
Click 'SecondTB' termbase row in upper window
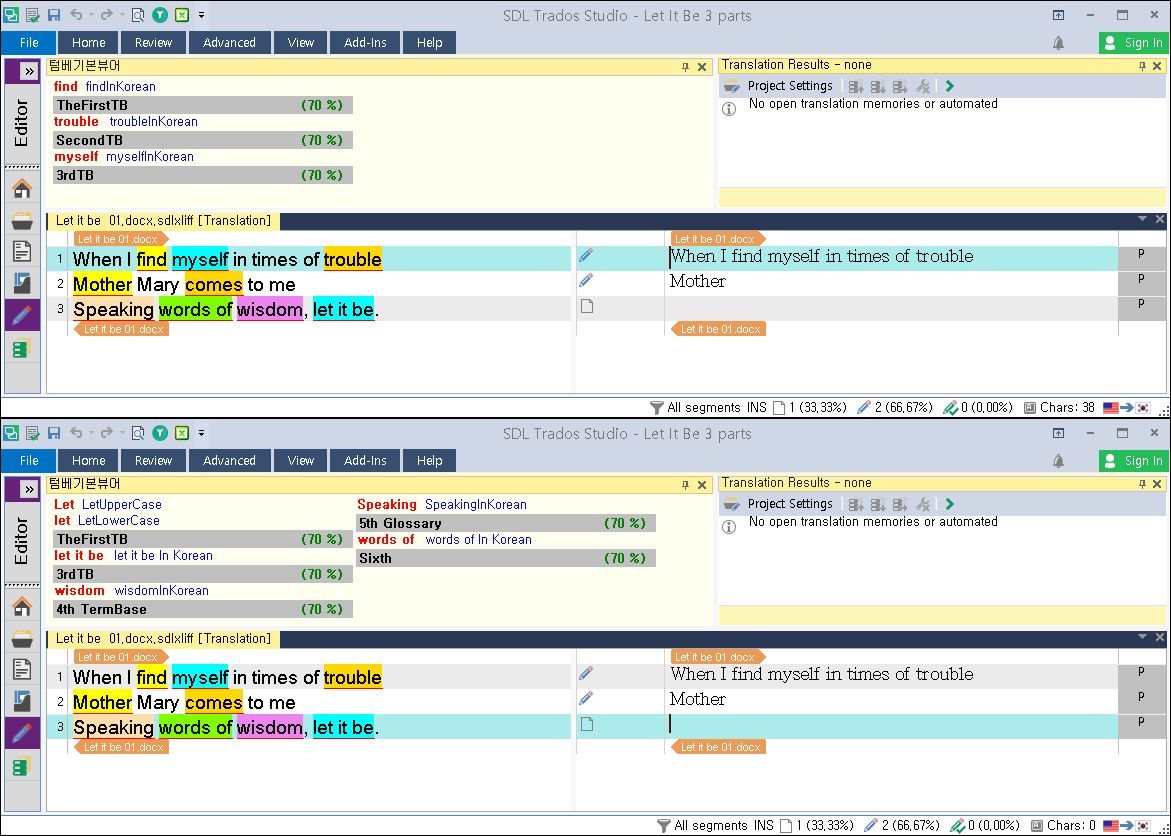tap(203, 140)
